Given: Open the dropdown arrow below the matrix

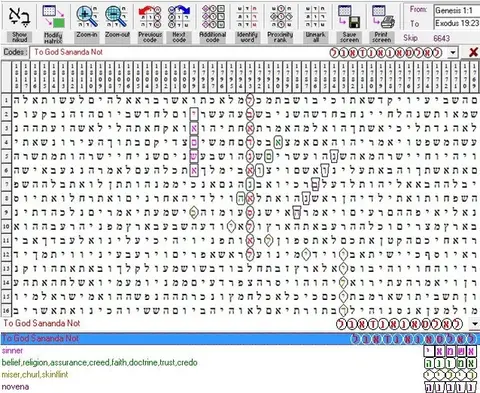Looking at the screenshot, I should pyautogui.click(x=474, y=324).
